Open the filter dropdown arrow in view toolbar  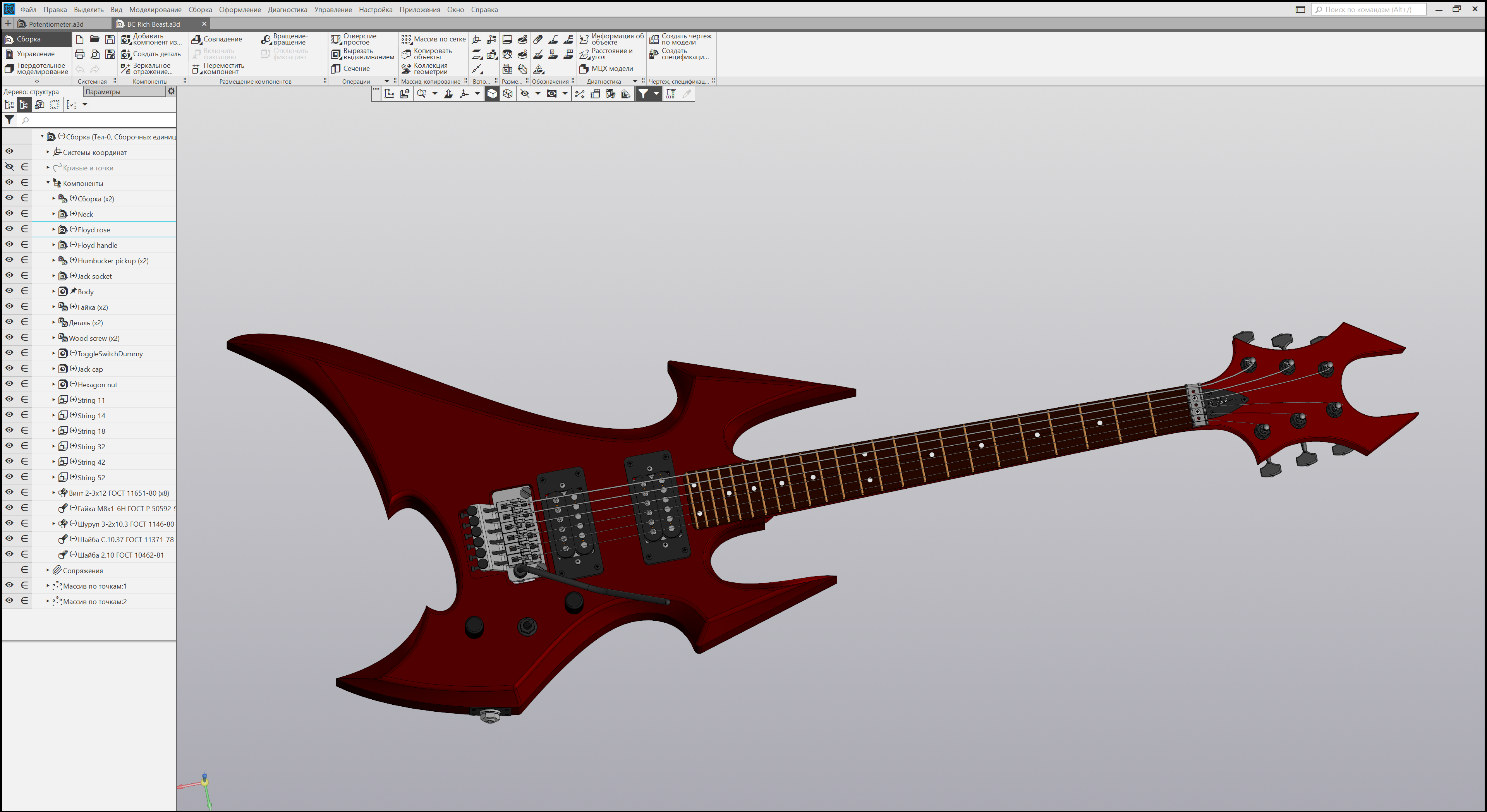(x=656, y=94)
